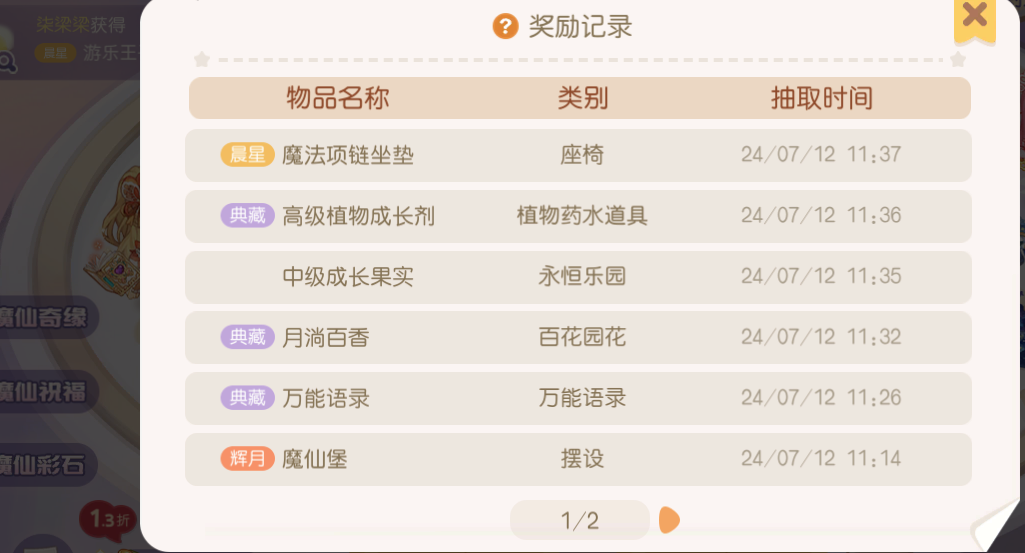Go to next page with orange arrow

[669, 520]
